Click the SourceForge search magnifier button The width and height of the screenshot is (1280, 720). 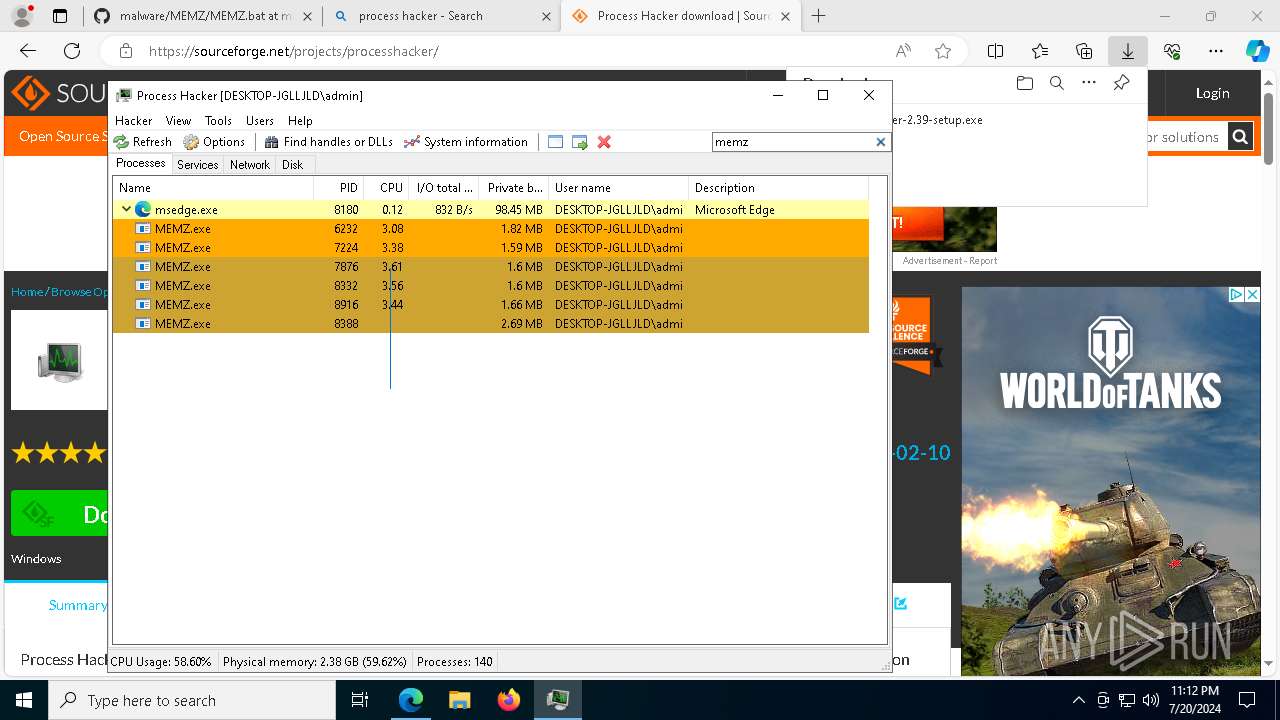click(x=1240, y=137)
